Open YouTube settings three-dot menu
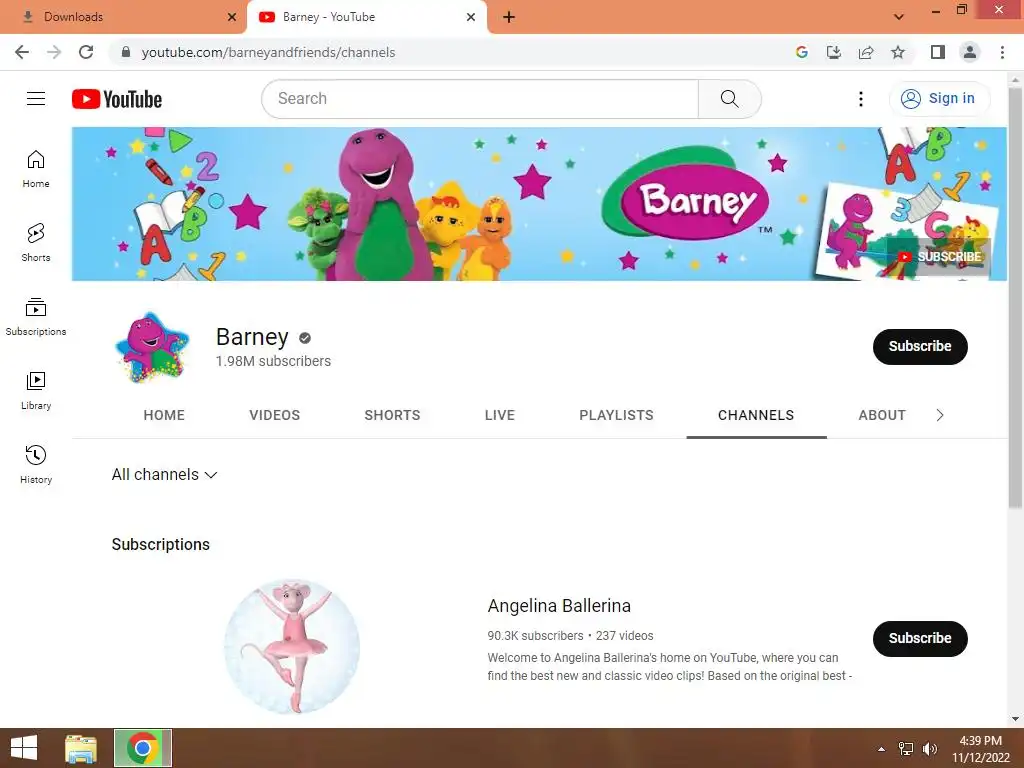This screenshot has width=1024, height=768. pyautogui.click(x=861, y=99)
